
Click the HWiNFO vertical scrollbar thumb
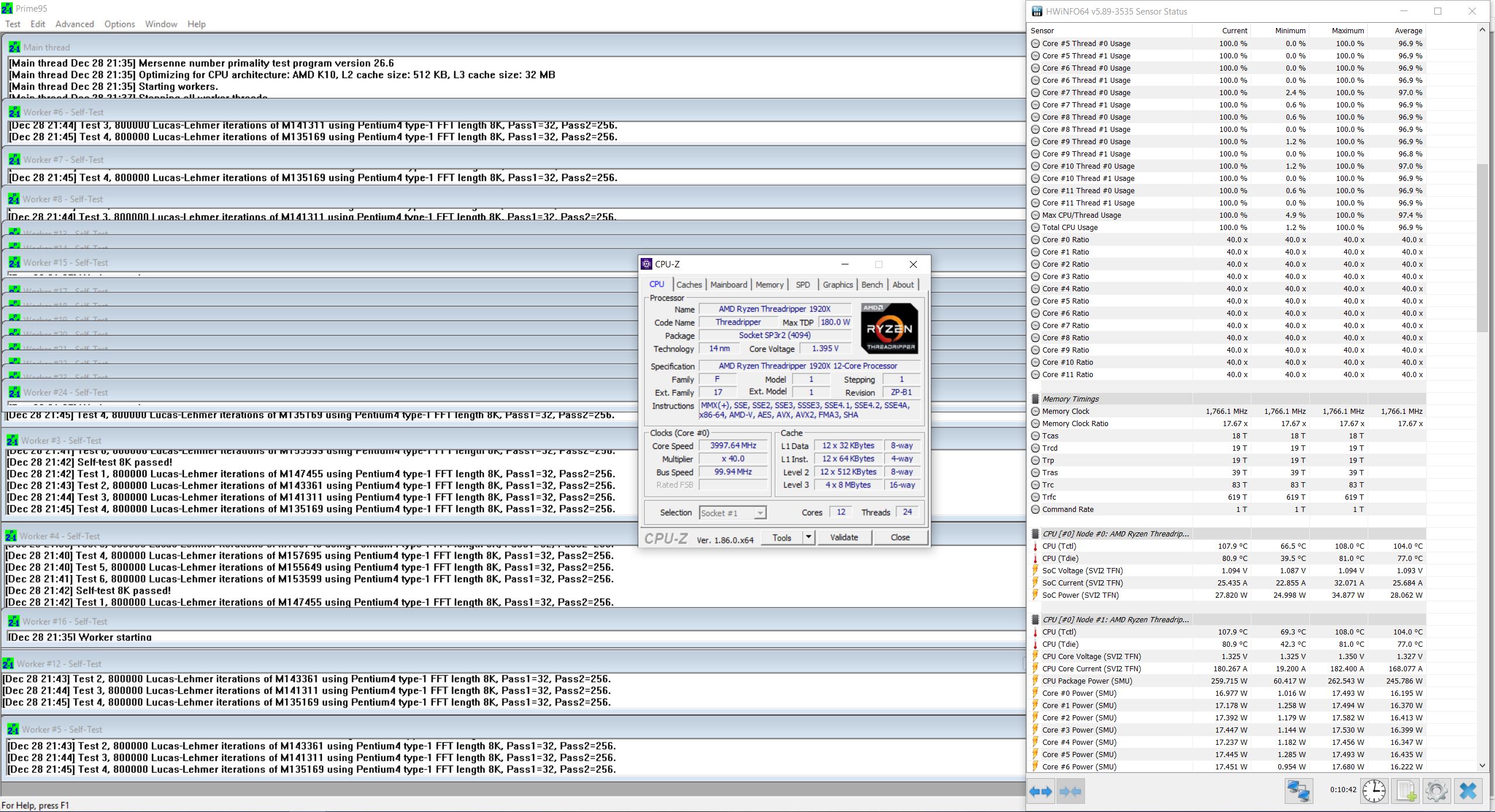1482,248
